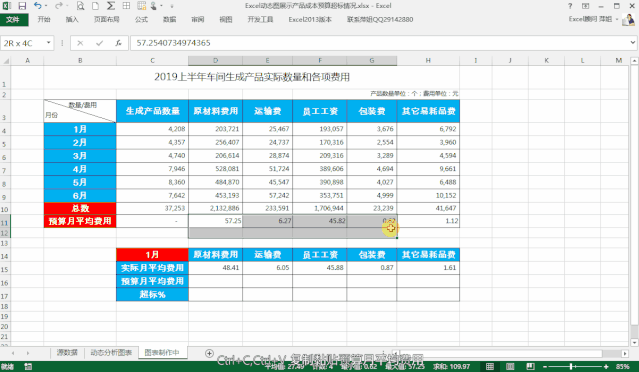Select cell with value 57.25

[215, 221]
